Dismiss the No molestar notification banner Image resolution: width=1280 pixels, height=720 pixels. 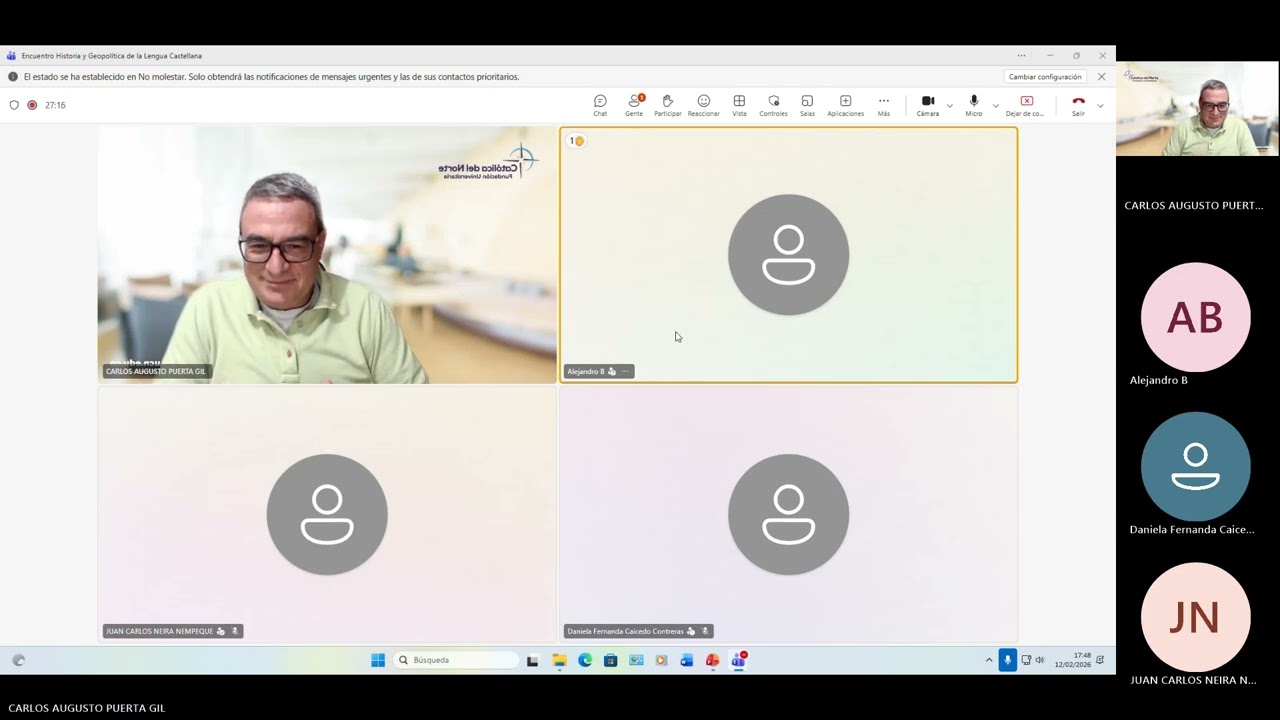[1102, 77]
